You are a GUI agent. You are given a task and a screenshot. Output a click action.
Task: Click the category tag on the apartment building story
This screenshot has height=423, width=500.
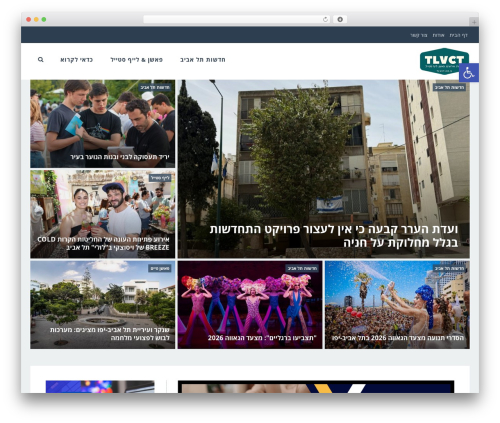click(x=449, y=87)
